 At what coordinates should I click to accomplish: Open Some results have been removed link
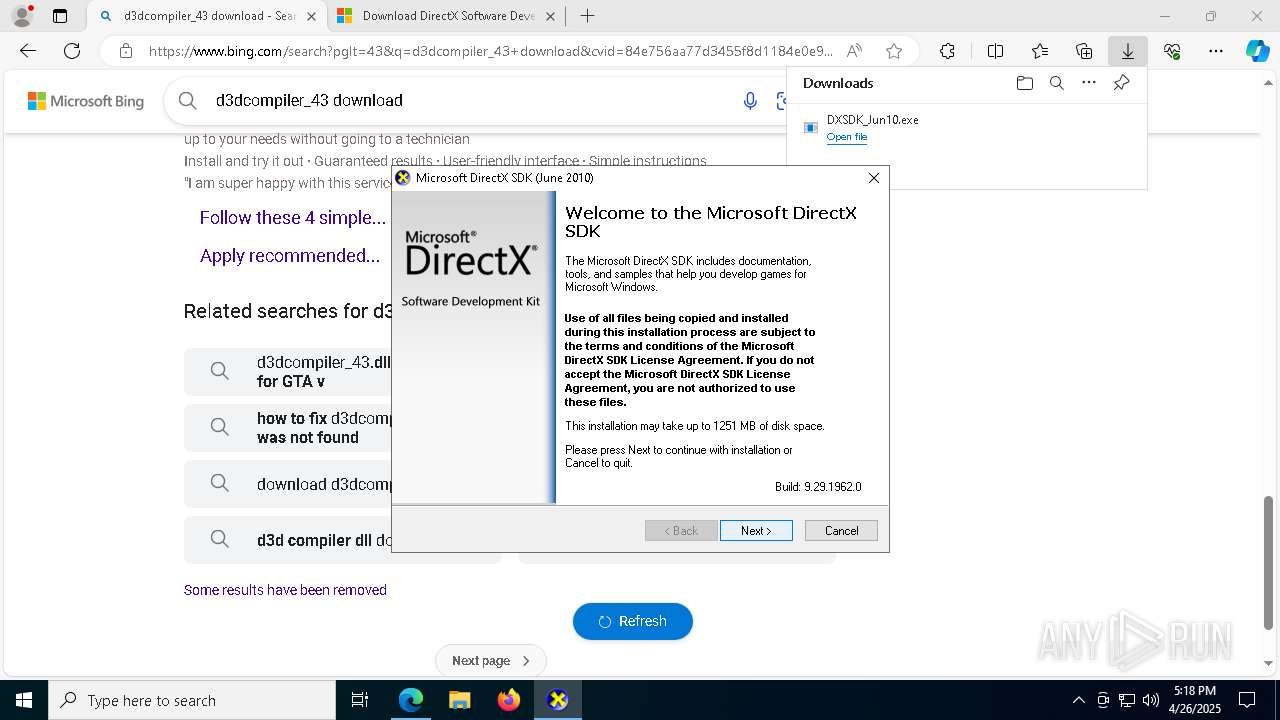(x=285, y=590)
